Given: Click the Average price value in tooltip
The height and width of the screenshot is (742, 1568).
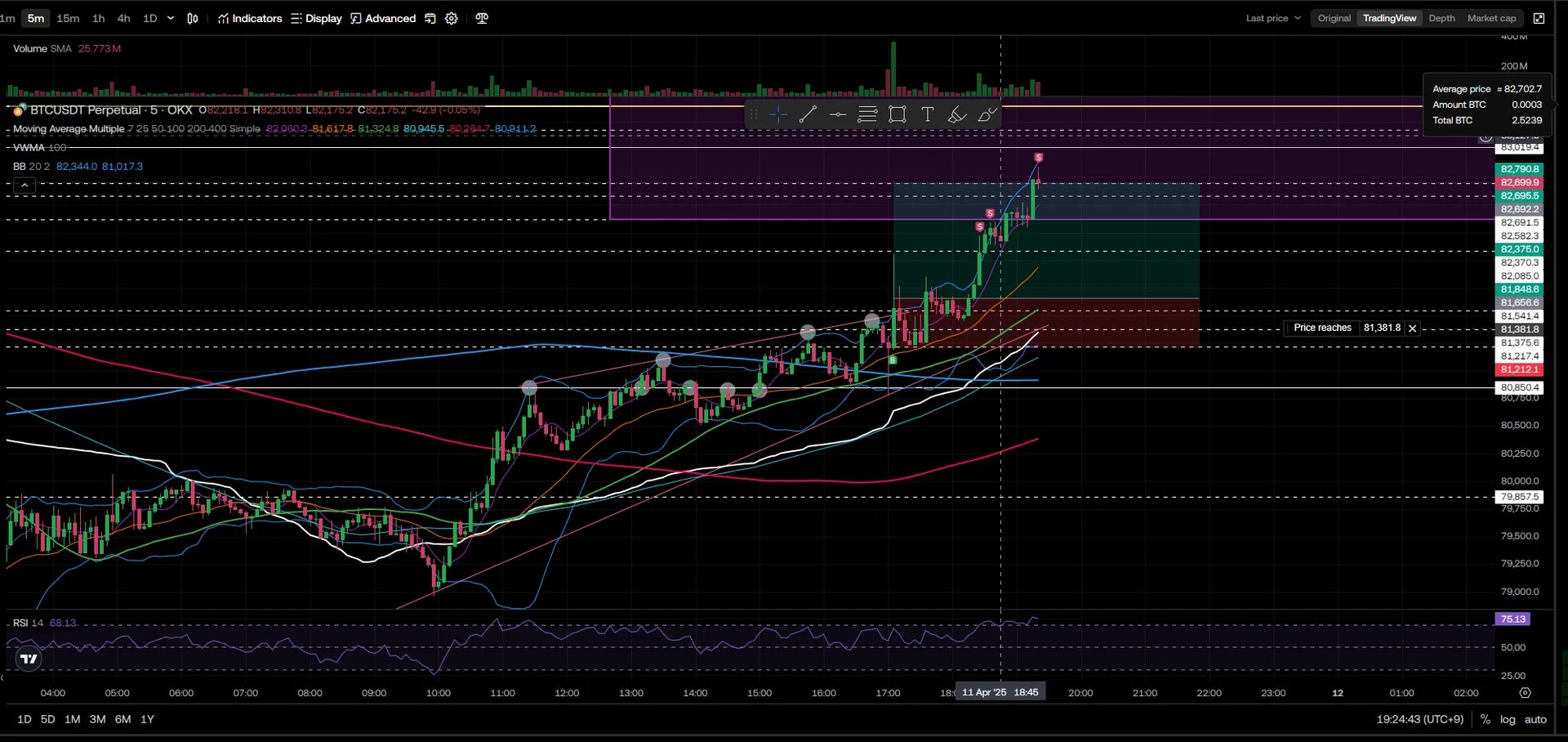Looking at the screenshot, I should pos(1519,89).
